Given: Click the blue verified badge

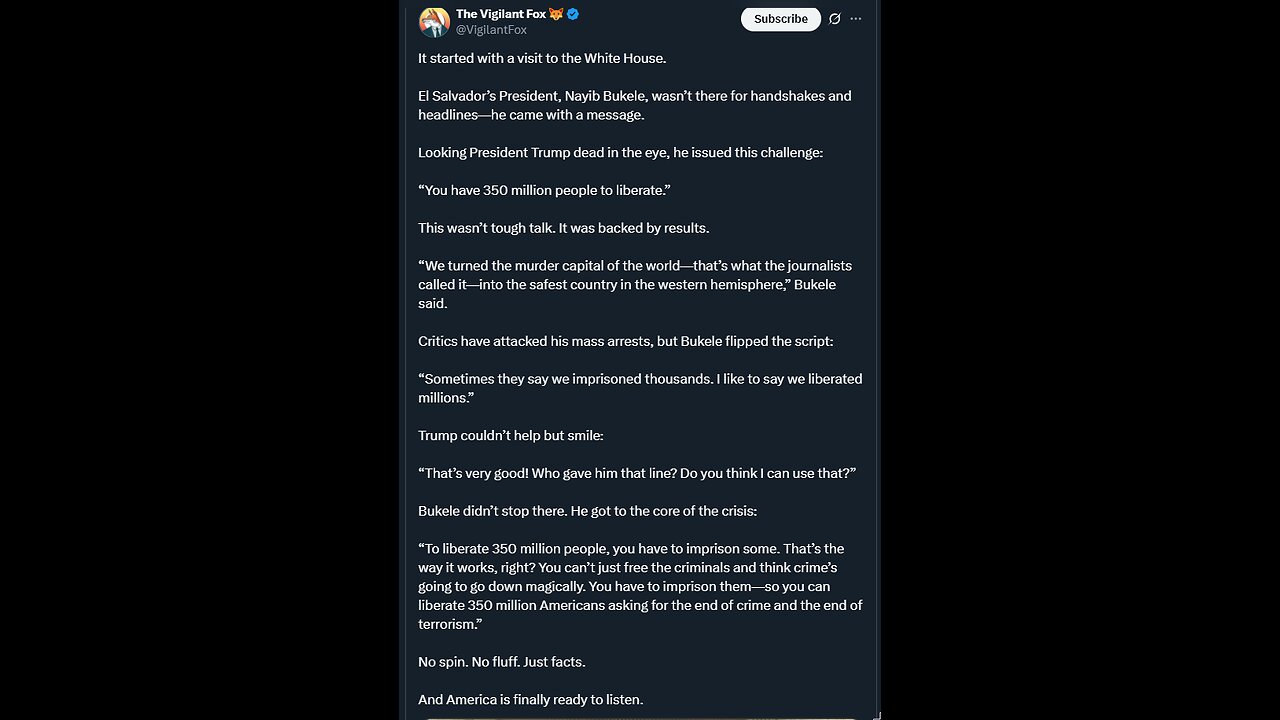Looking at the screenshot, I should click(573, 14).
